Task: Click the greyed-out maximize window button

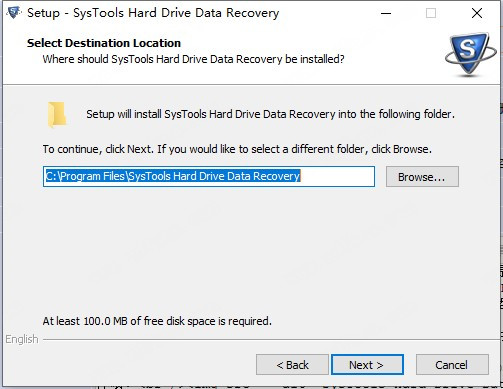Action: [x=431, y=13]
